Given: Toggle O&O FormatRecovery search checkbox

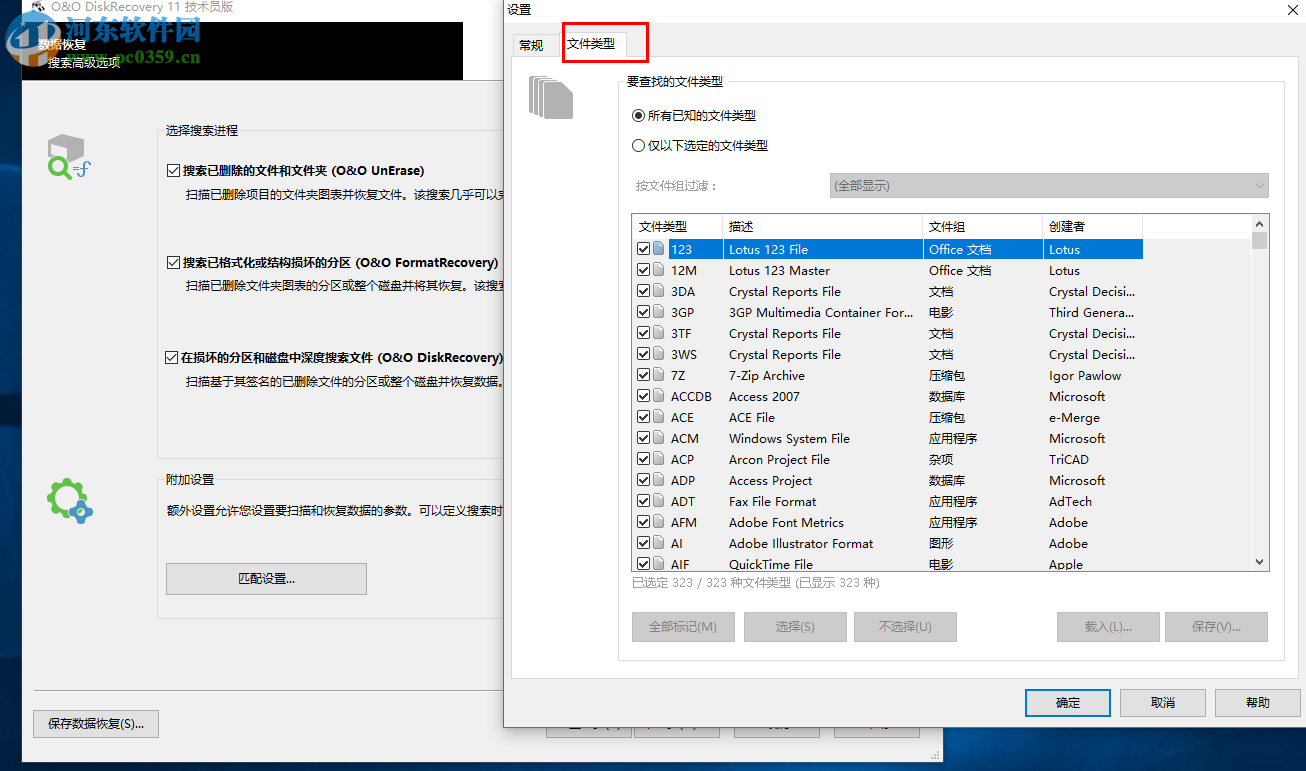Looking at the screenshot, I should pyautogui.click(x=173, y=262).
